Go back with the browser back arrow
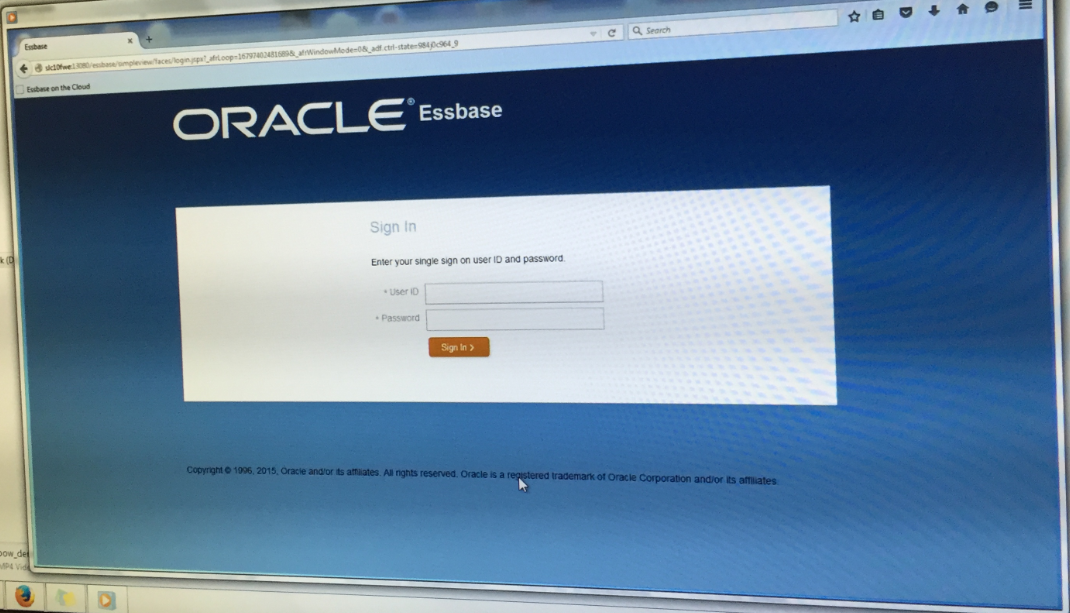The width and height of the screenshot is (1070, 613). (x=23, y=68)
